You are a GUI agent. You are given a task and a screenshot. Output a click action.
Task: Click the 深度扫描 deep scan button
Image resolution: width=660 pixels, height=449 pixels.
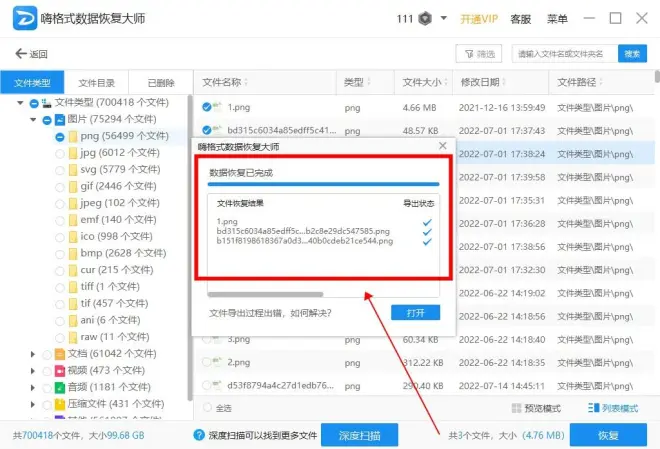(359, 435)
